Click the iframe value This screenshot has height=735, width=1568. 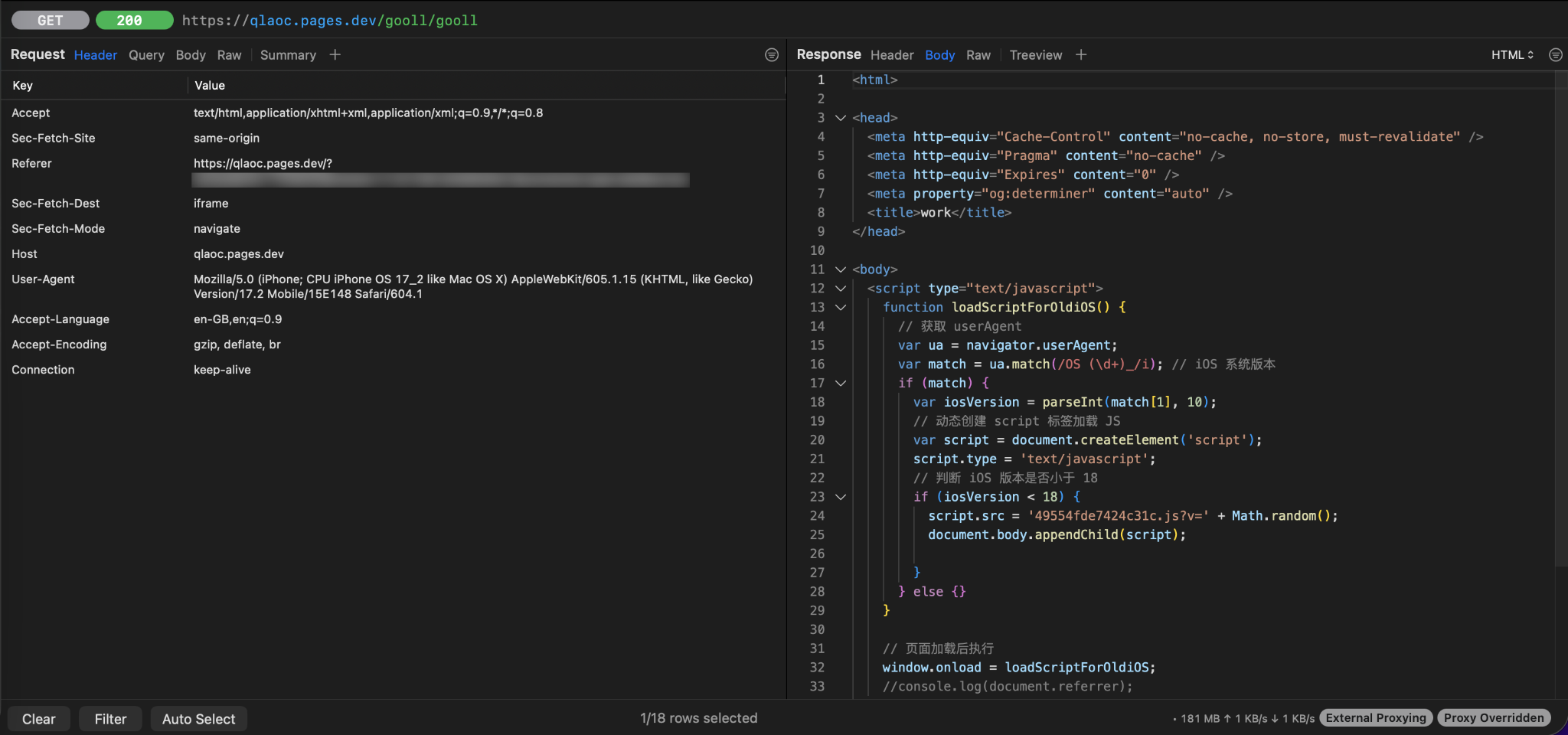point(211,203)
